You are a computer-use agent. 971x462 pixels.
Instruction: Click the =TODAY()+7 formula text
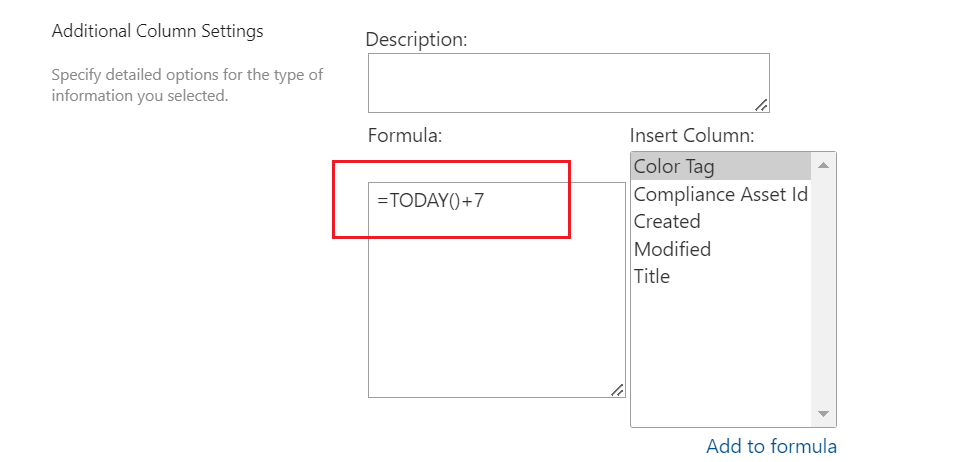pos(431,200)
